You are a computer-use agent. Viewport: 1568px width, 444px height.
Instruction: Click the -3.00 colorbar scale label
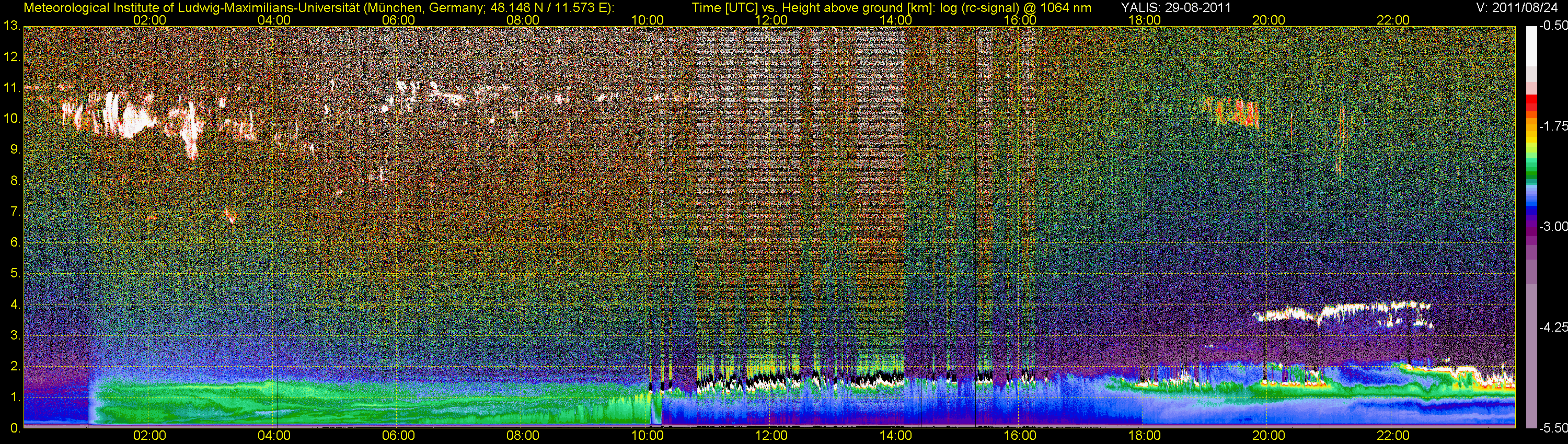pyautogui.click(x=1553, y=227)
